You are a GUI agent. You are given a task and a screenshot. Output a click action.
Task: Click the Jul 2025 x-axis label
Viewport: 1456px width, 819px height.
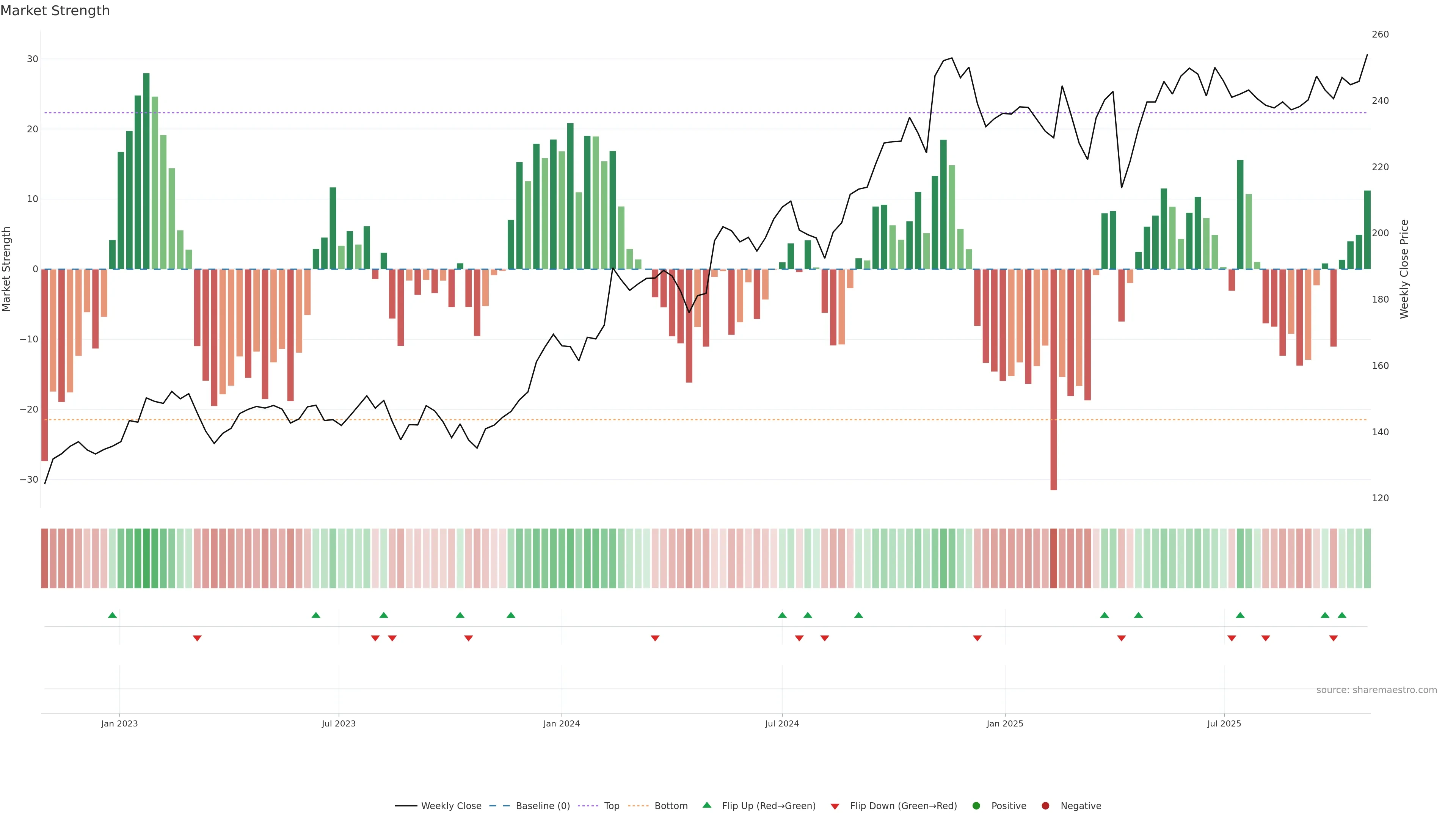tap(1224, 723)
